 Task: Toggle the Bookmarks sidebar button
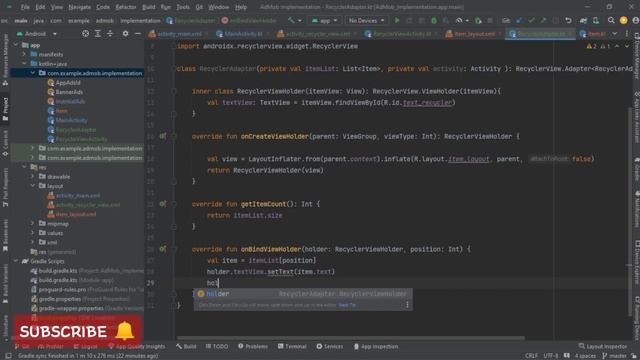5,236
